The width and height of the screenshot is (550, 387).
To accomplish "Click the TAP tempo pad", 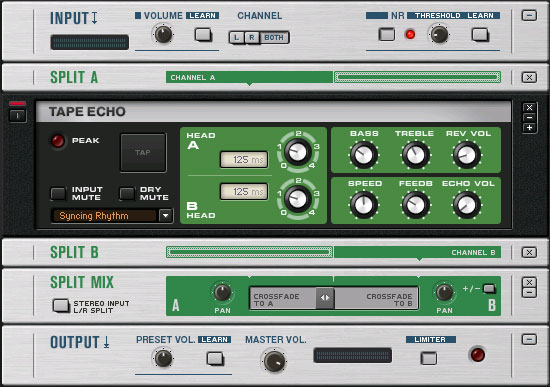I will pos(143,153).
